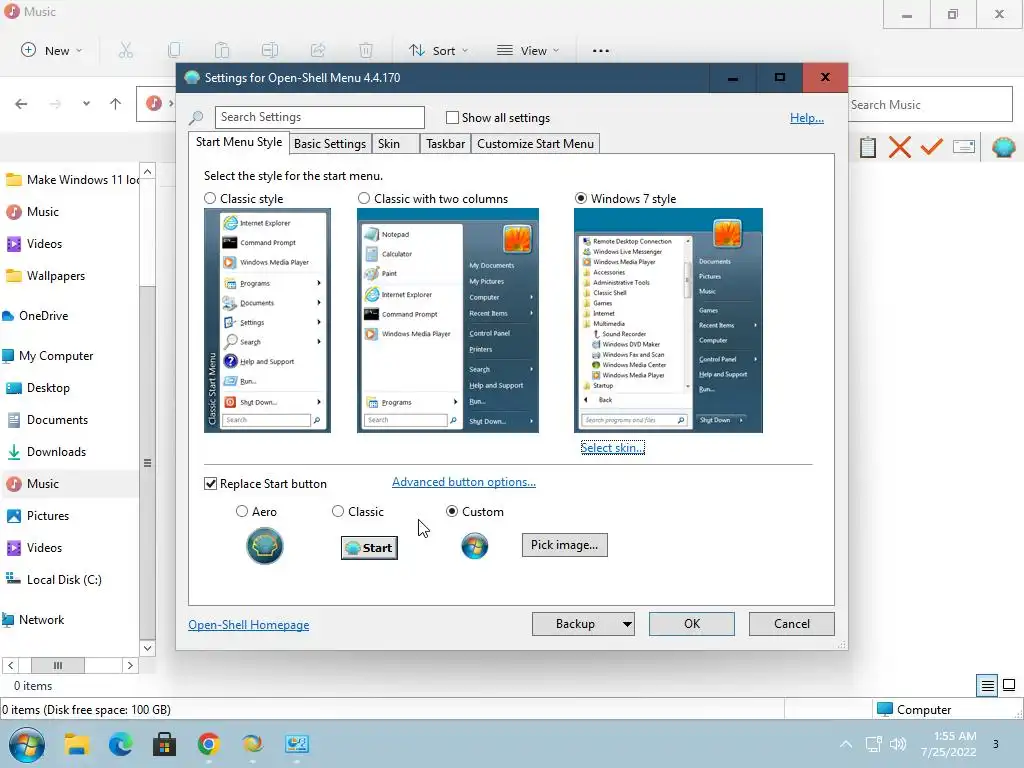Click the network tray icon

click(x=873, y=744)
